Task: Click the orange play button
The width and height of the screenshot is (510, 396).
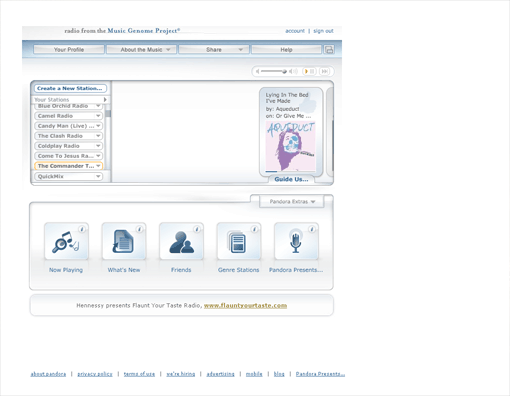Action: coord(306,71)
